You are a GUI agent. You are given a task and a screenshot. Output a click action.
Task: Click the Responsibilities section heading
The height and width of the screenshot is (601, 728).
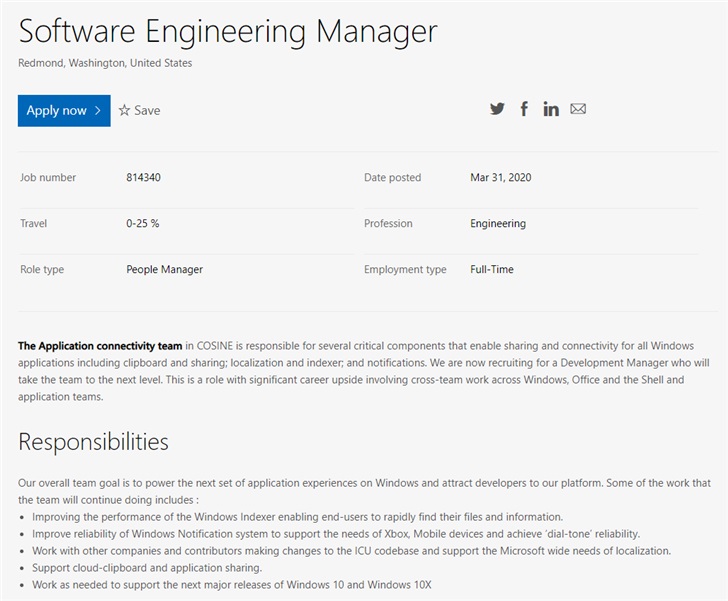[93, 441]
